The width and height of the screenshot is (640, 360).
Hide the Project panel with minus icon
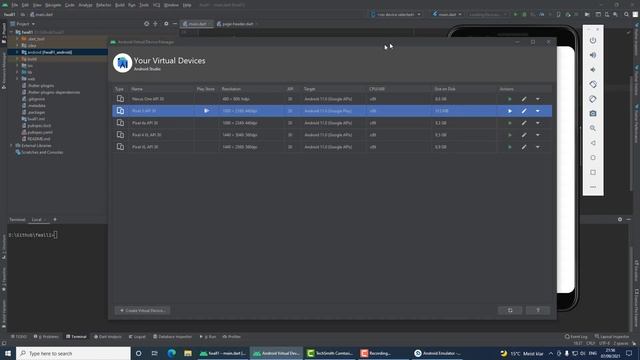click(175, 24)
